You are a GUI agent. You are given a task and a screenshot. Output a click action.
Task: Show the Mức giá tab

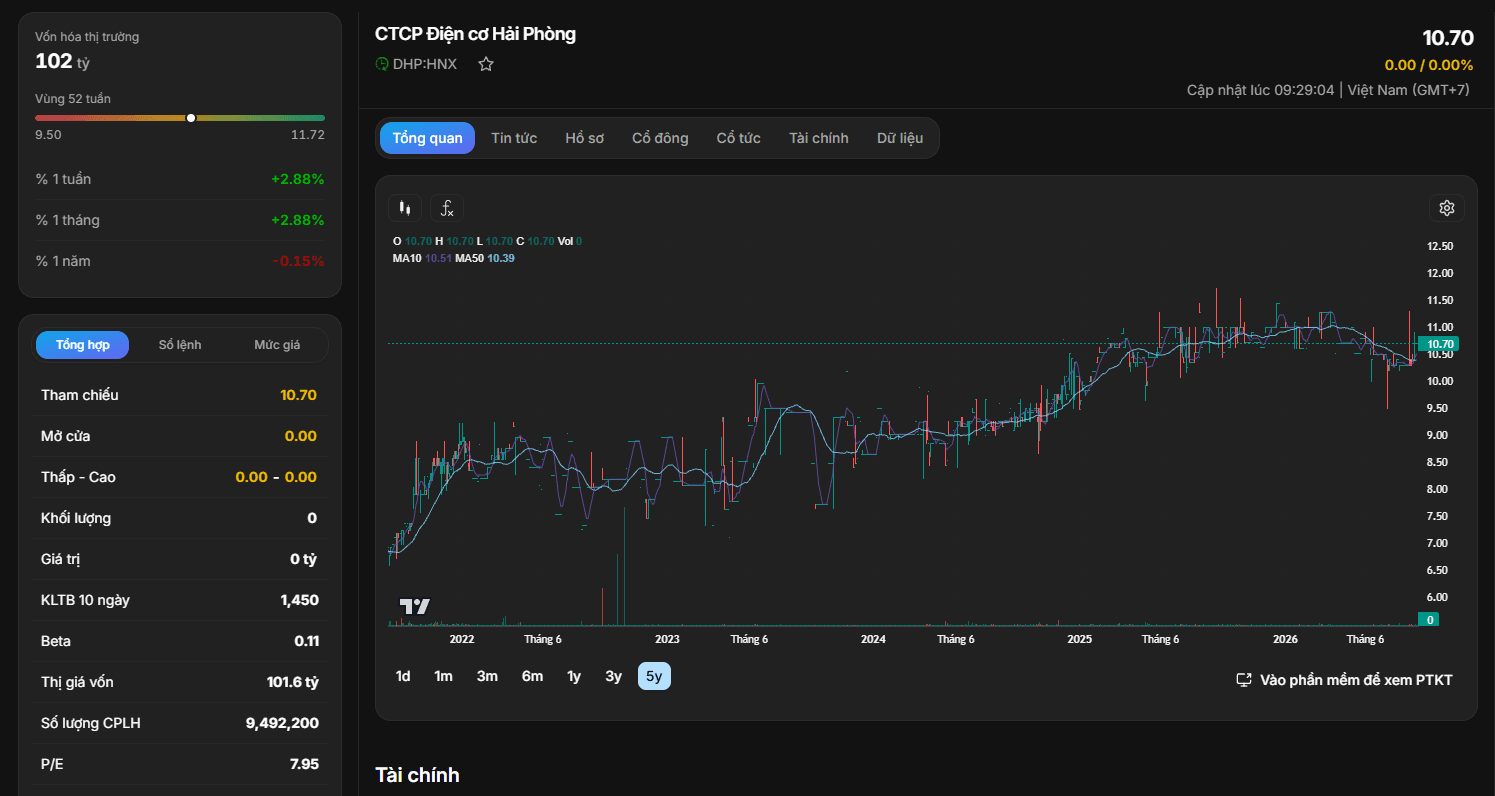point(277,345)
